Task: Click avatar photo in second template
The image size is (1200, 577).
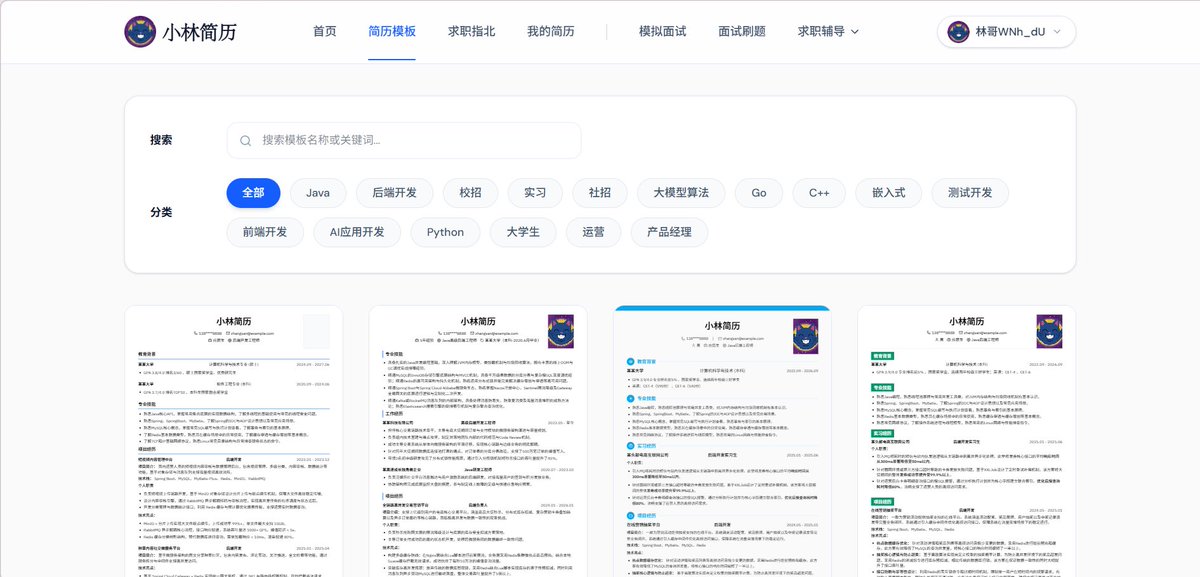Action: (560, 330)
